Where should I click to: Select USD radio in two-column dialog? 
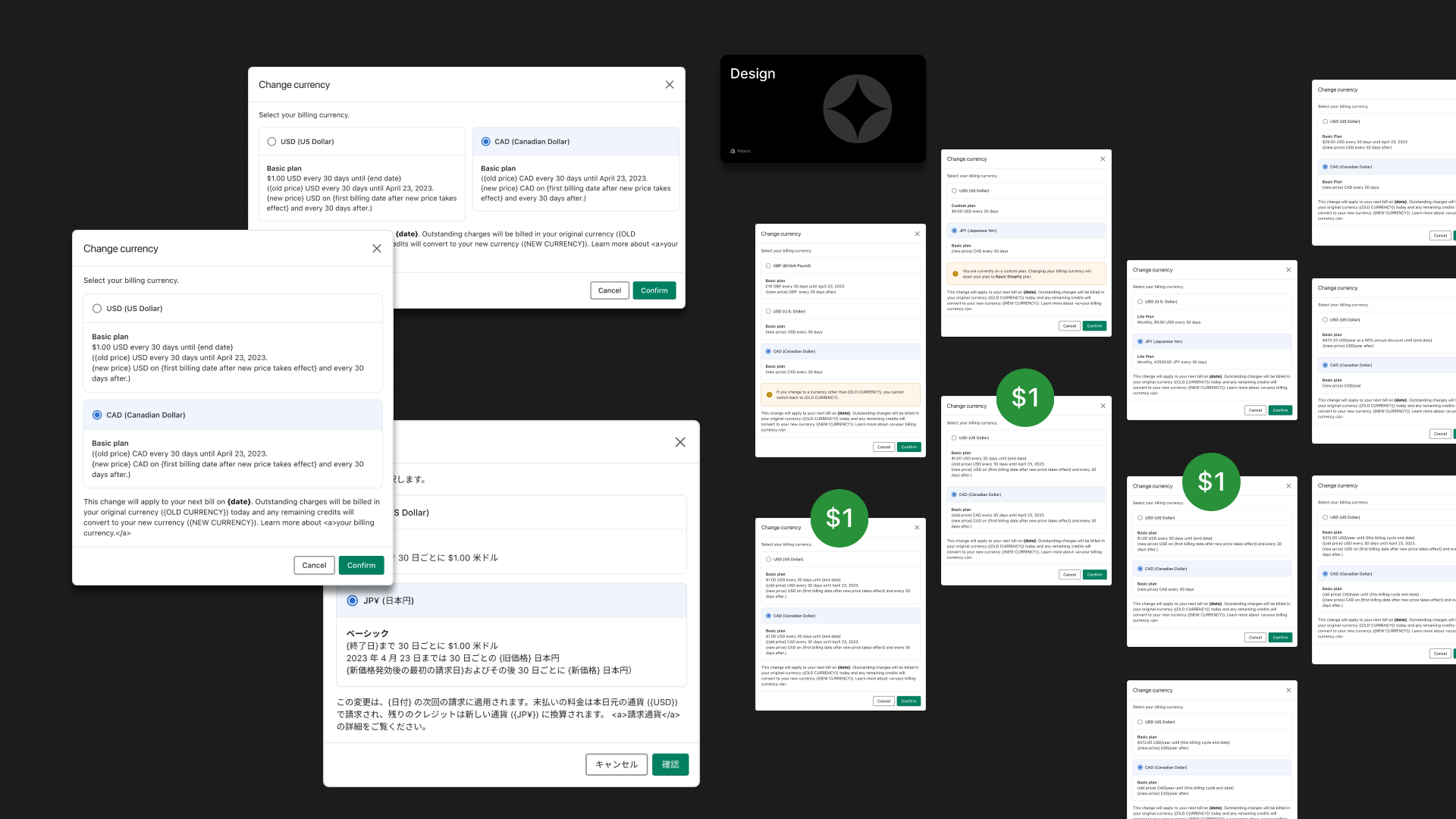271,142
